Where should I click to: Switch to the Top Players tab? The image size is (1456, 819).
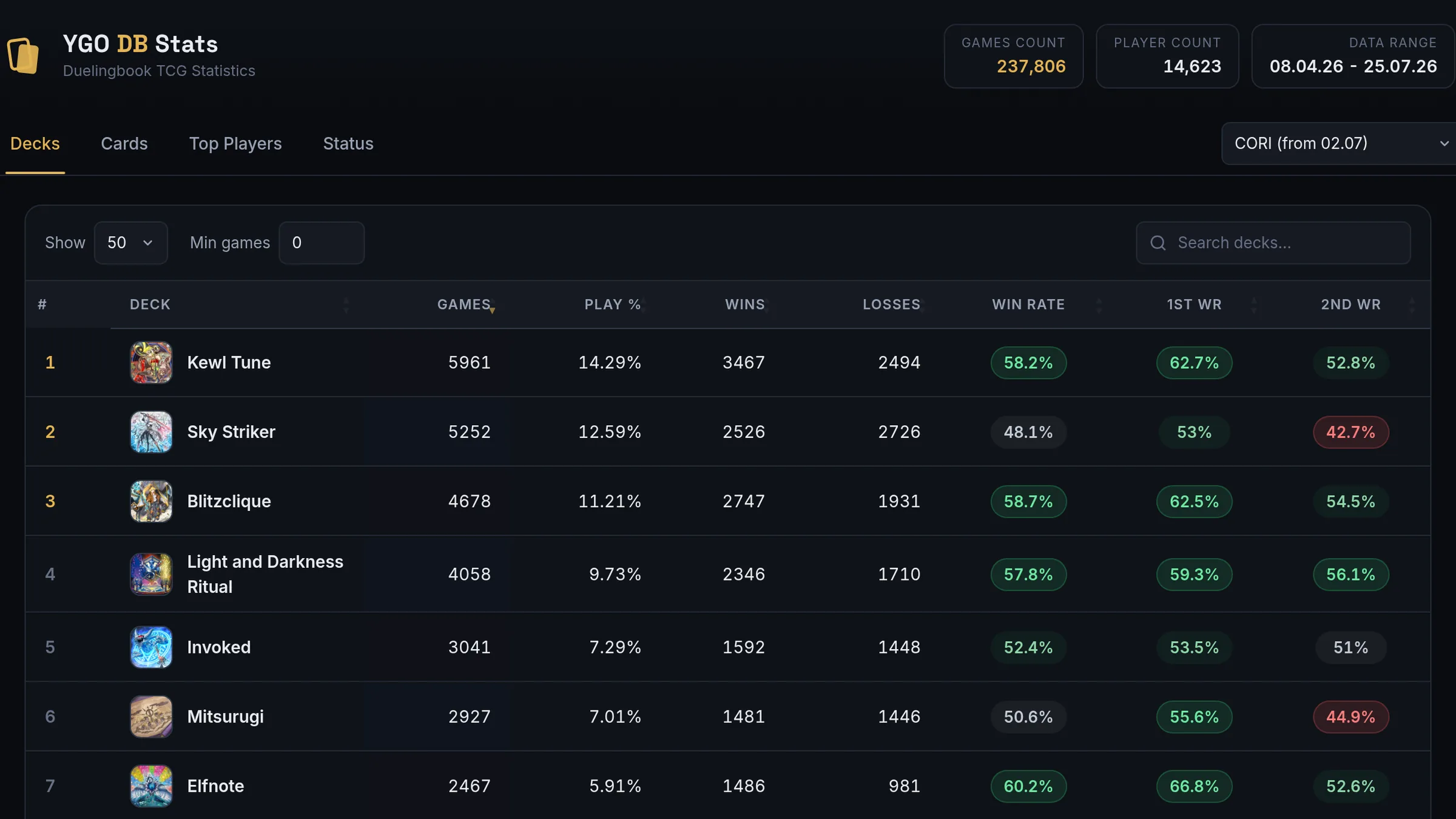235,144
